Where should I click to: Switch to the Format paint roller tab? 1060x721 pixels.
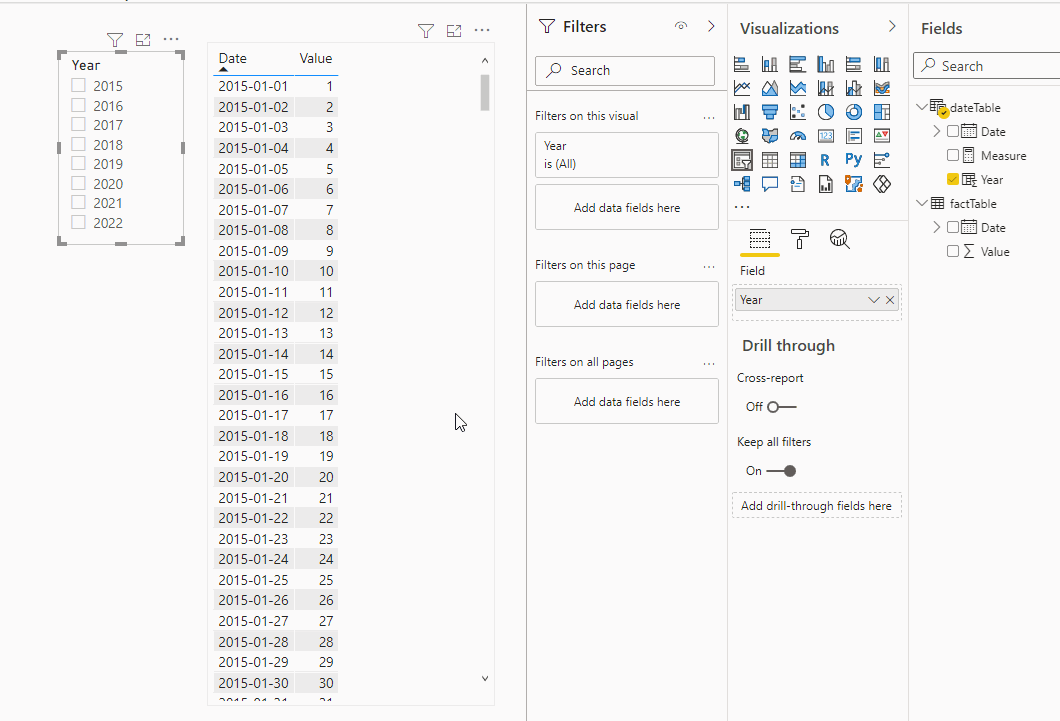(800, 239)
